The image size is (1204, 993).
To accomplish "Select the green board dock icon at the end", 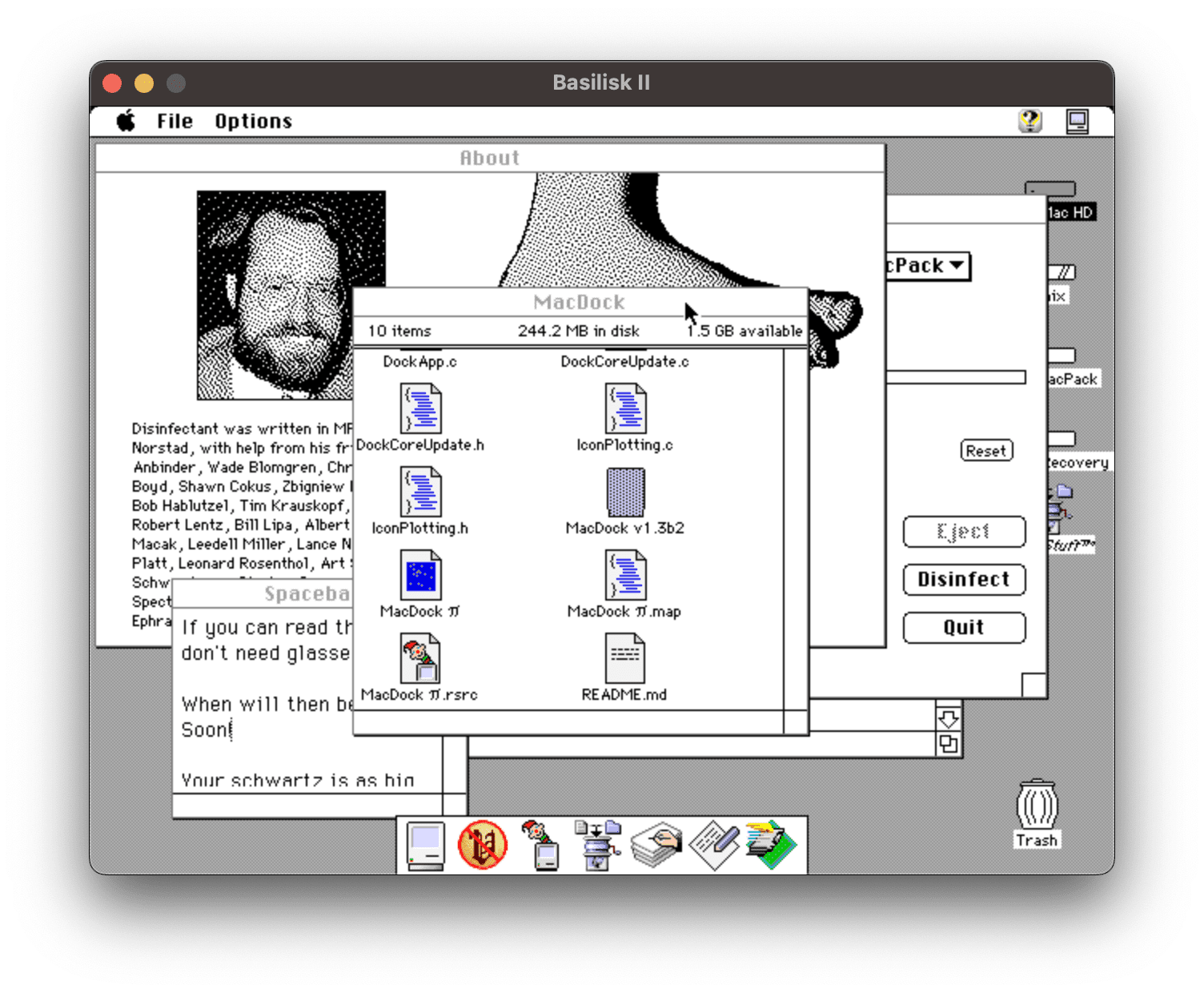I will (771, 845).
